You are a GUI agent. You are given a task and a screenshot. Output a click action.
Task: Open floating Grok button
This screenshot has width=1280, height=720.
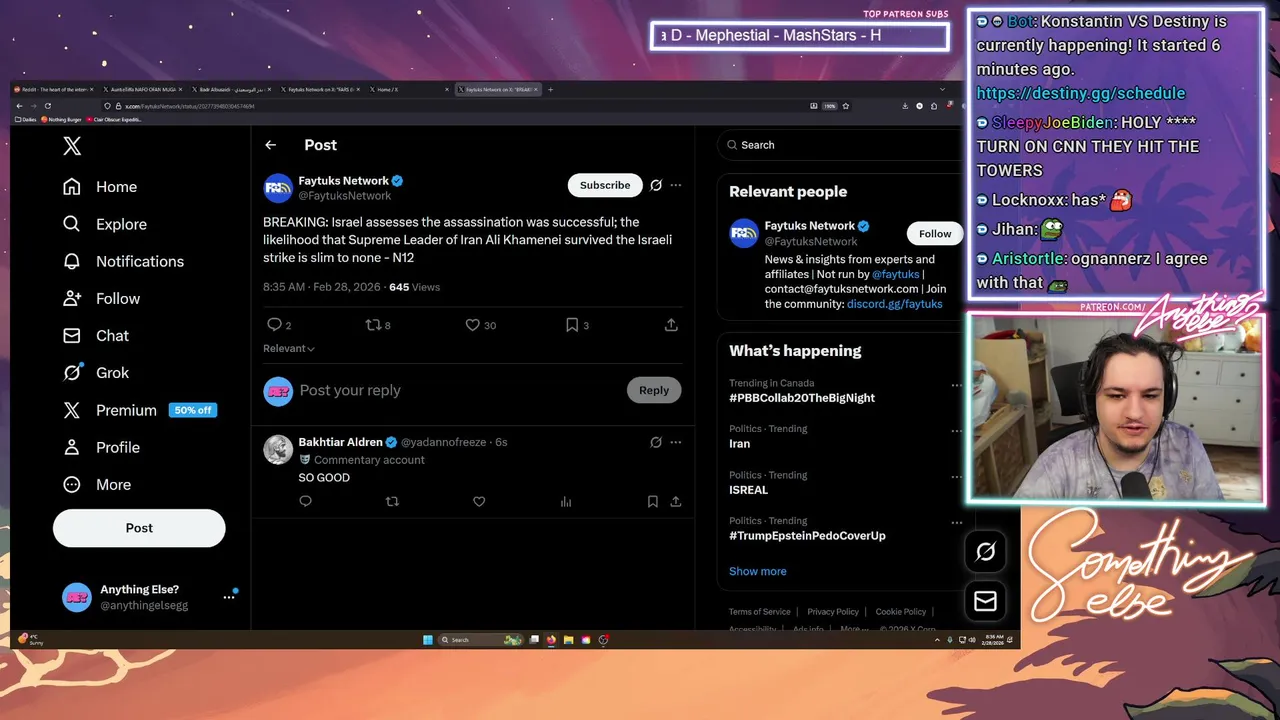985,552
